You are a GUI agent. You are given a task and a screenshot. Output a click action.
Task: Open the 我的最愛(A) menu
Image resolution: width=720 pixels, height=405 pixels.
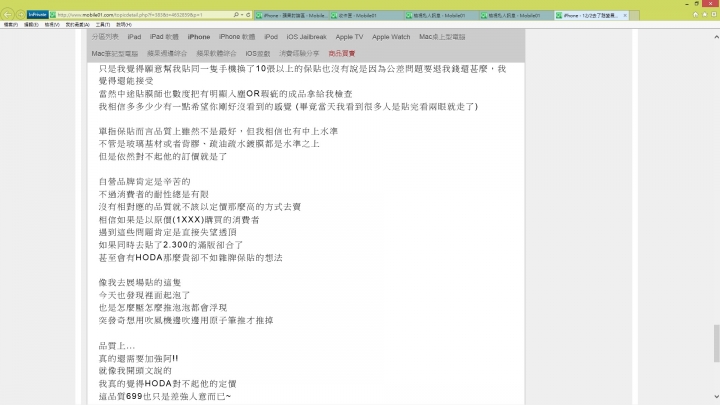(77, 24)
